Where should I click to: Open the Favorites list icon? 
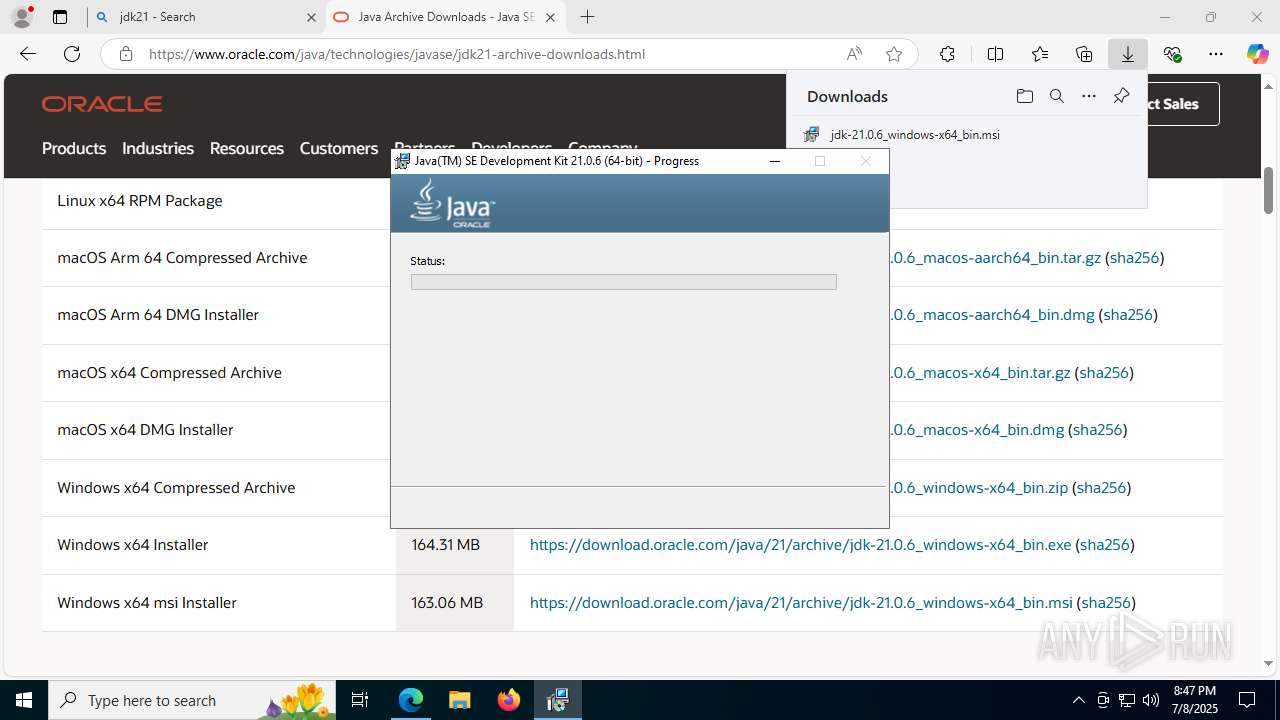pos(1040,54)
